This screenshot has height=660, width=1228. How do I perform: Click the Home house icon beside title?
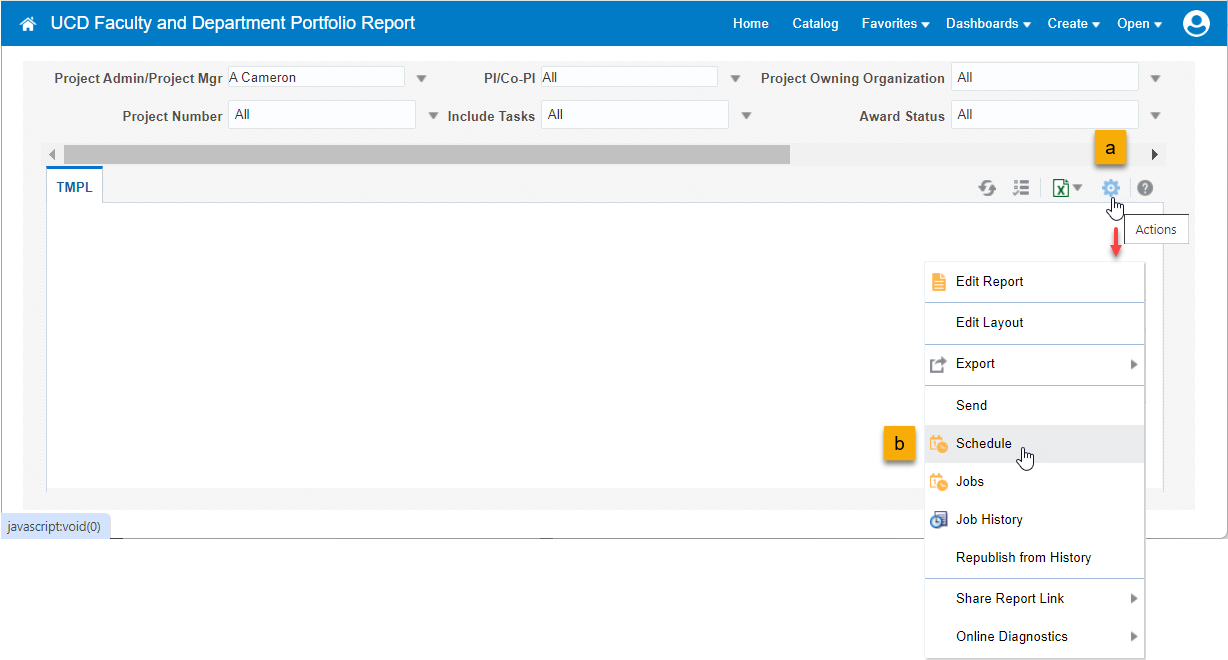28,24
